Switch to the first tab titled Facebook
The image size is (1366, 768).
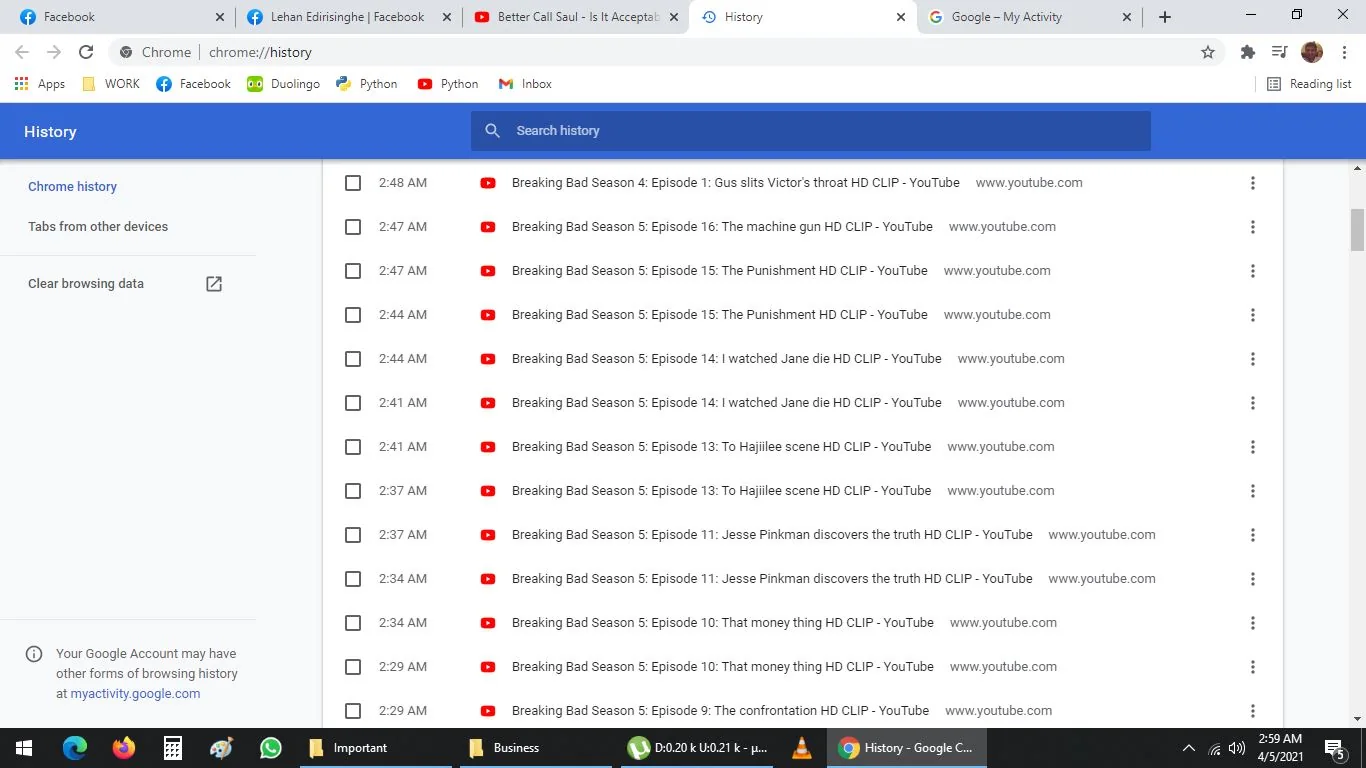(122, 17)
